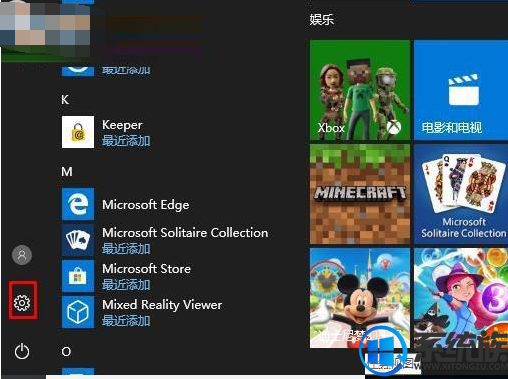
Task: Open the Xbox live tile
Action: coord(360,90)
